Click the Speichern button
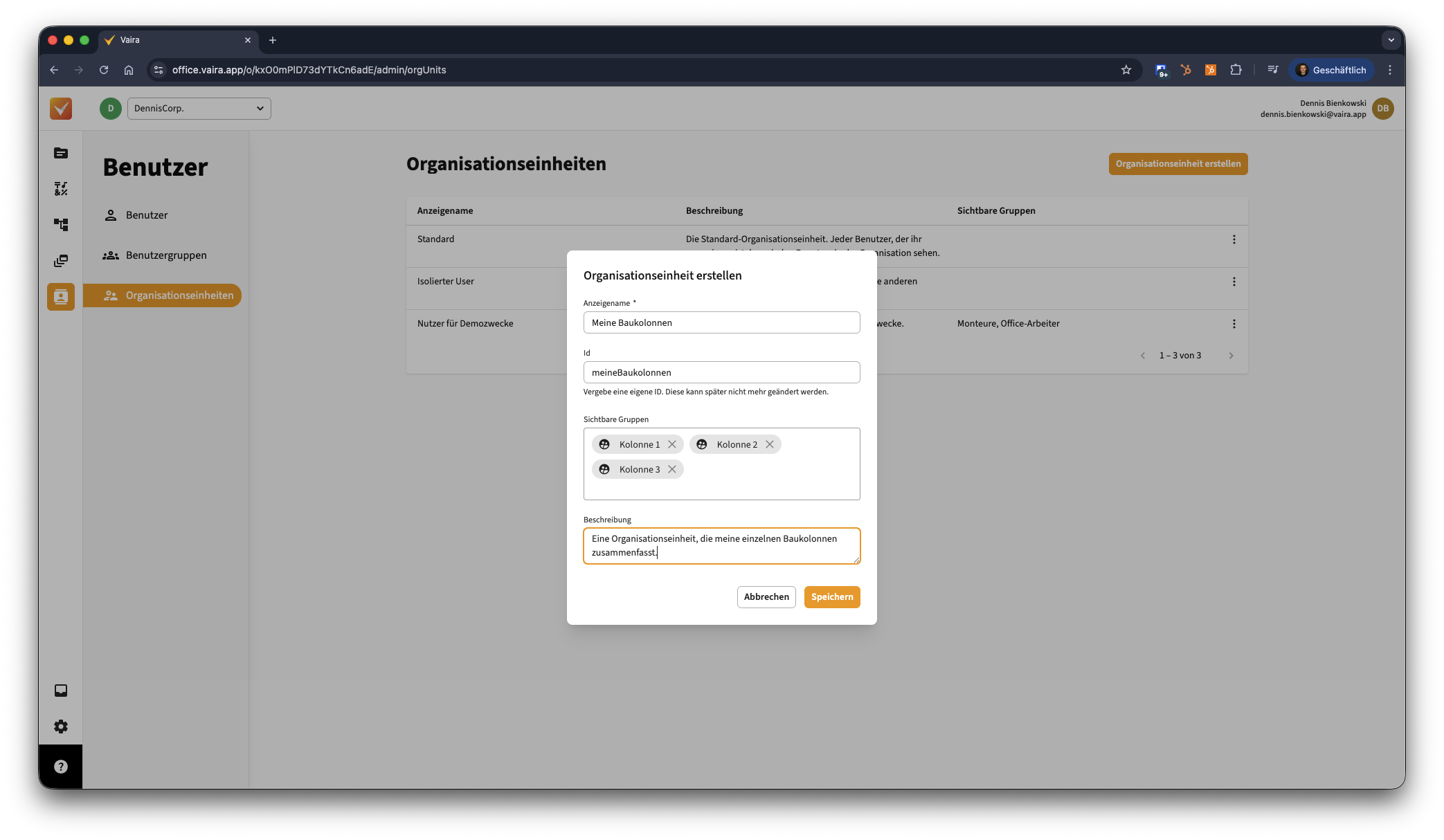 (x=831, y=596)
